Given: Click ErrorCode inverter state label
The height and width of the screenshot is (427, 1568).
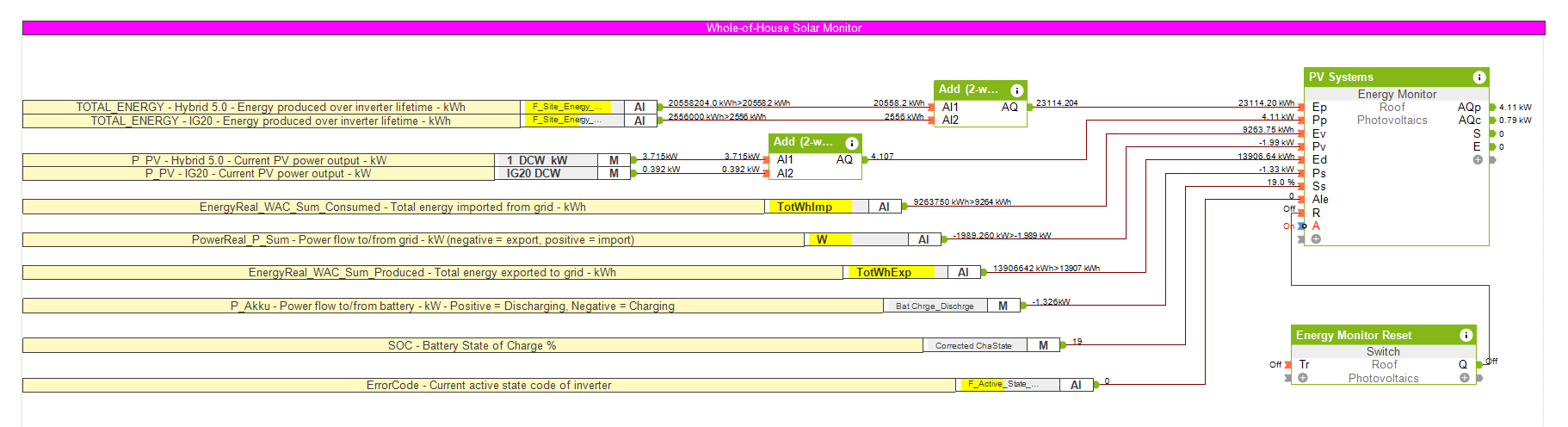Looking at the screenshot, I should coord(489,385).
